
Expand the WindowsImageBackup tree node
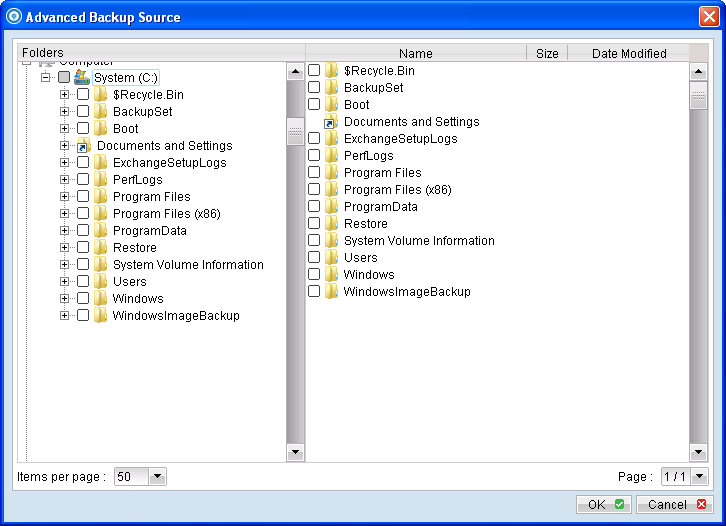pos(64,315)
